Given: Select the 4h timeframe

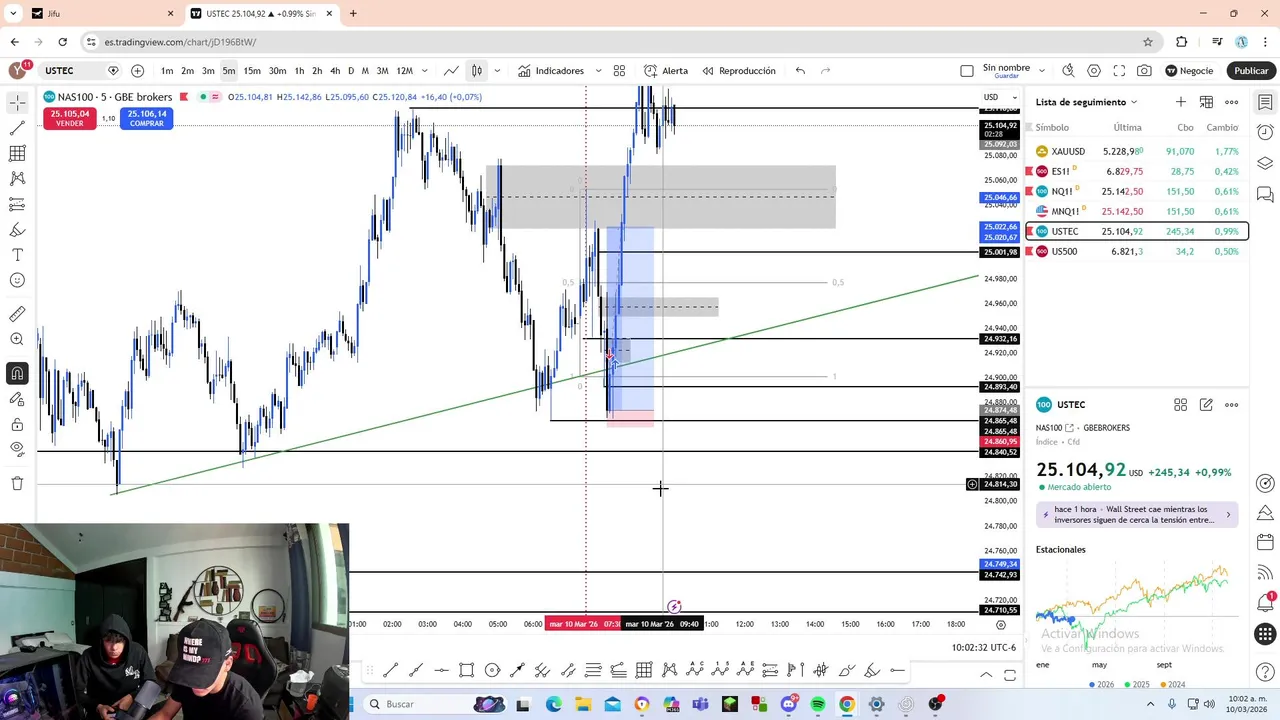Looking at the screenshot, I should point(335,71).
